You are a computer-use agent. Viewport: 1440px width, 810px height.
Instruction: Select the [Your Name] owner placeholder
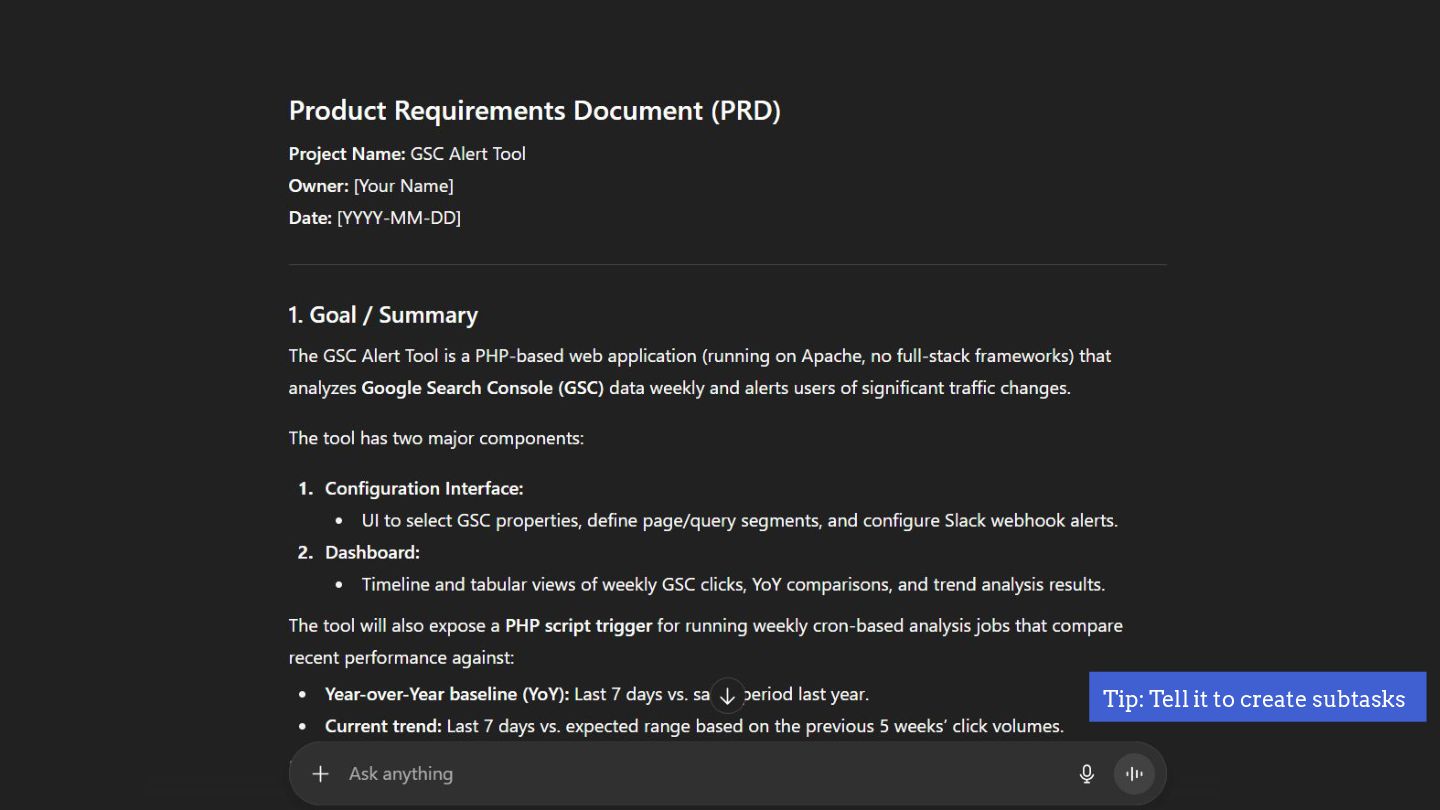click(x=404, y=186)
